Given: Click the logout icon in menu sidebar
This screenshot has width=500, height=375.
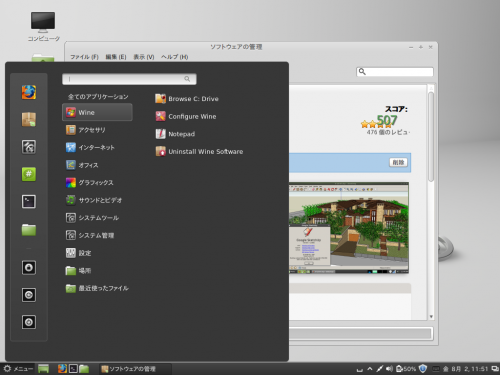Looking at the screenshot, I should tap(29, 295).
